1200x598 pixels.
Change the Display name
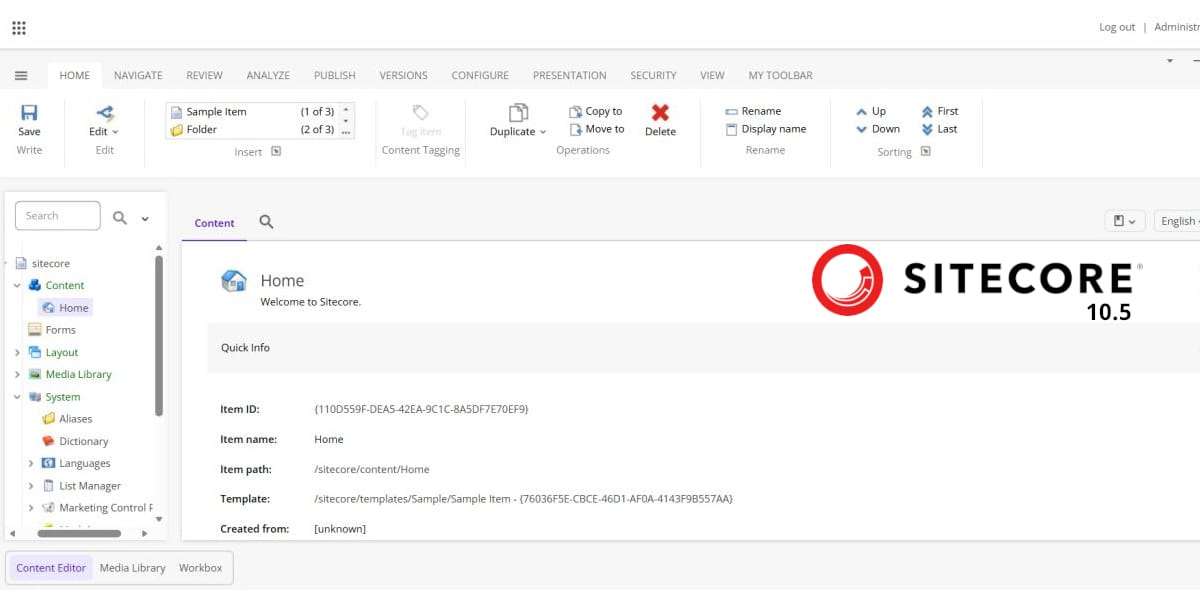765,129
